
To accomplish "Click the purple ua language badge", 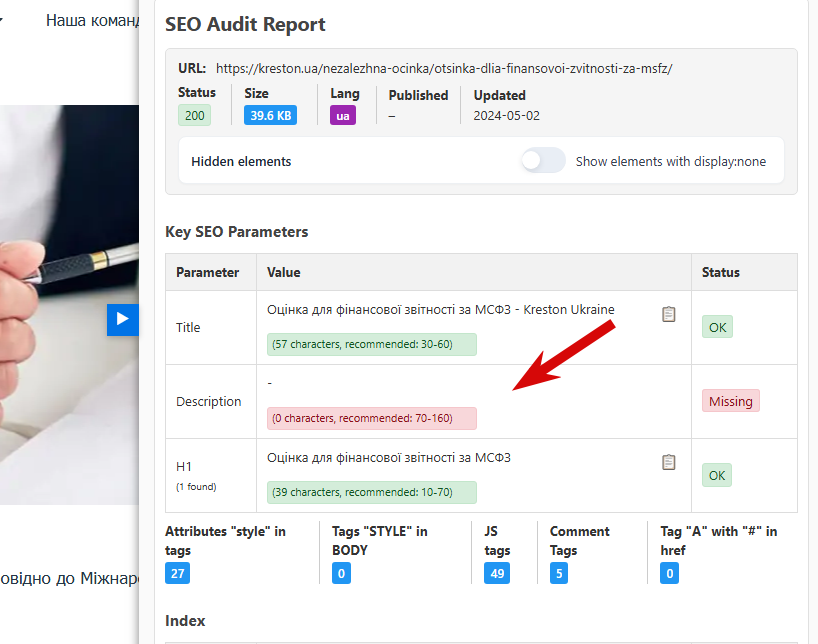I will 343,115.
